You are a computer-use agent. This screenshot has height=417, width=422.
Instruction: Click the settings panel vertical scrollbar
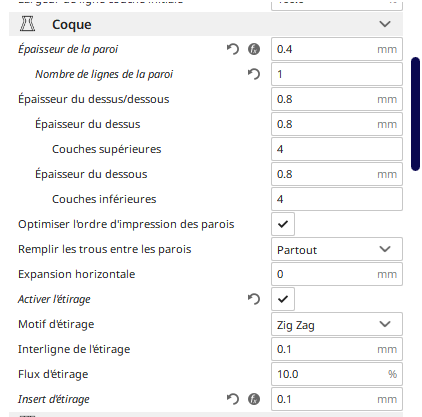(x=415, y=114)
